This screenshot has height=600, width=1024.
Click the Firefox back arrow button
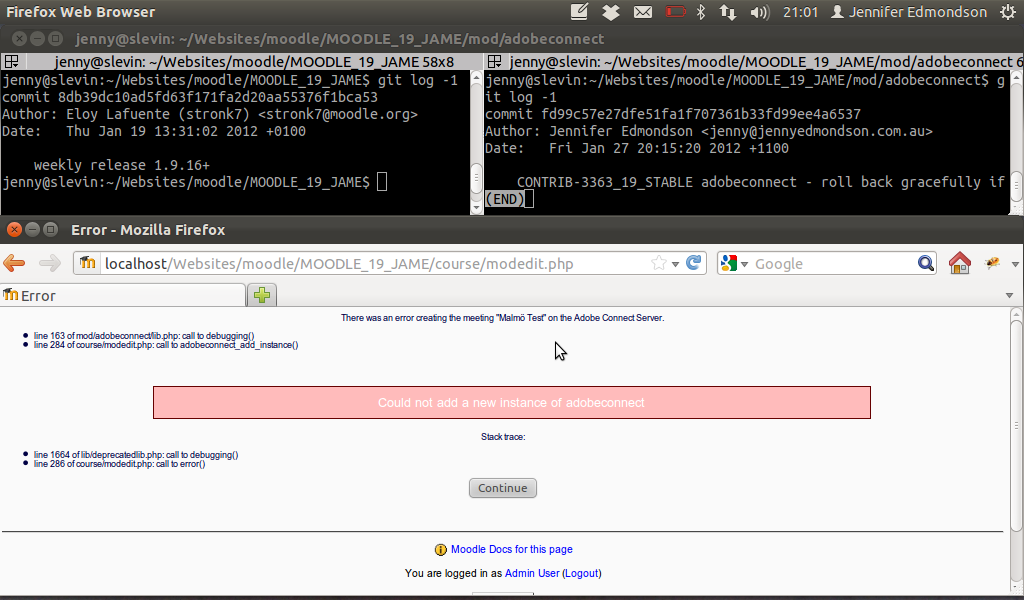click(14, 263)
